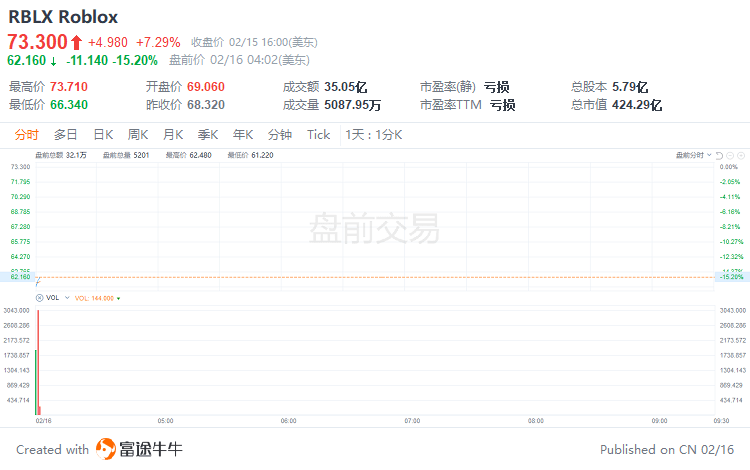
Task: Click the 62.160 price marker on axis
Action: (x=20, y=276)
